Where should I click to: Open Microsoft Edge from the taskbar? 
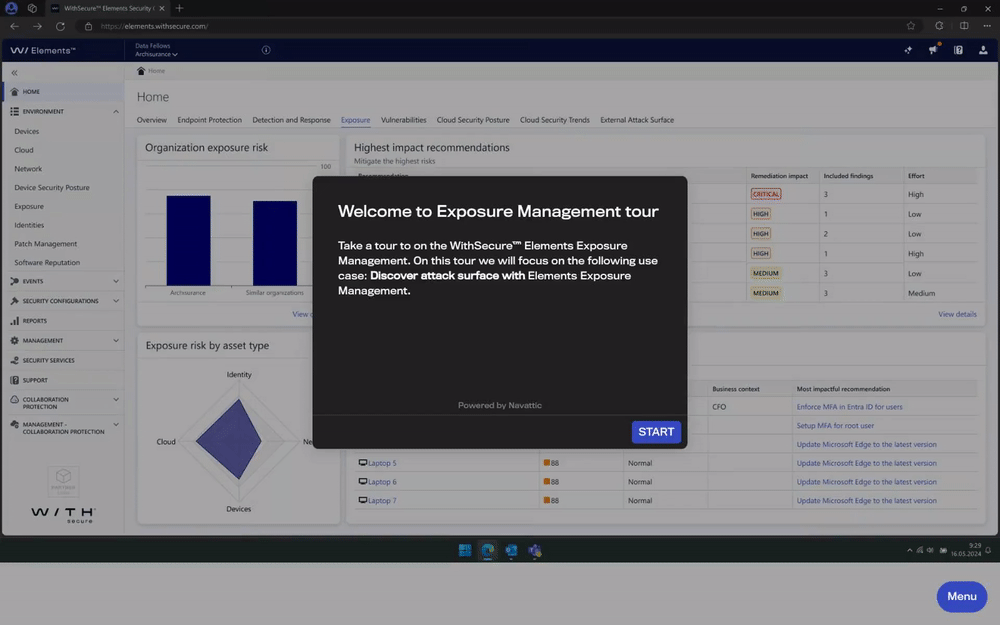(x=488, y=550)
